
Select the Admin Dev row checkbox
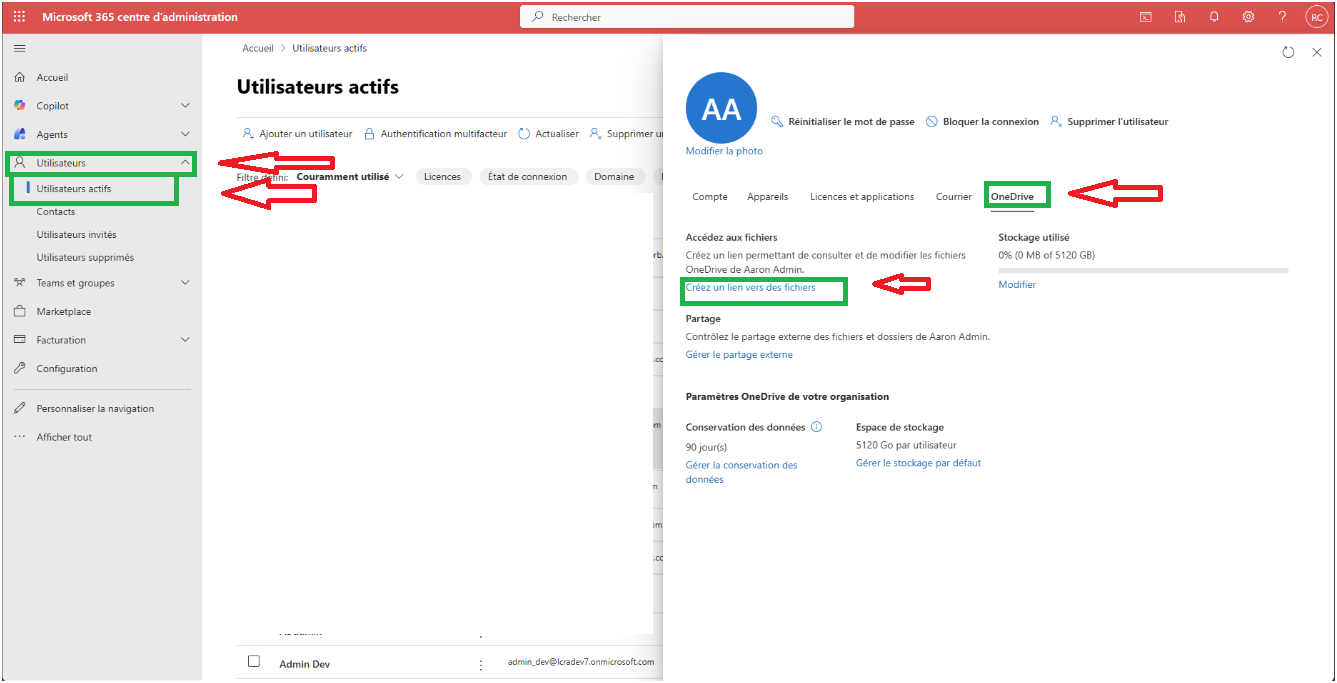point(254,661)
